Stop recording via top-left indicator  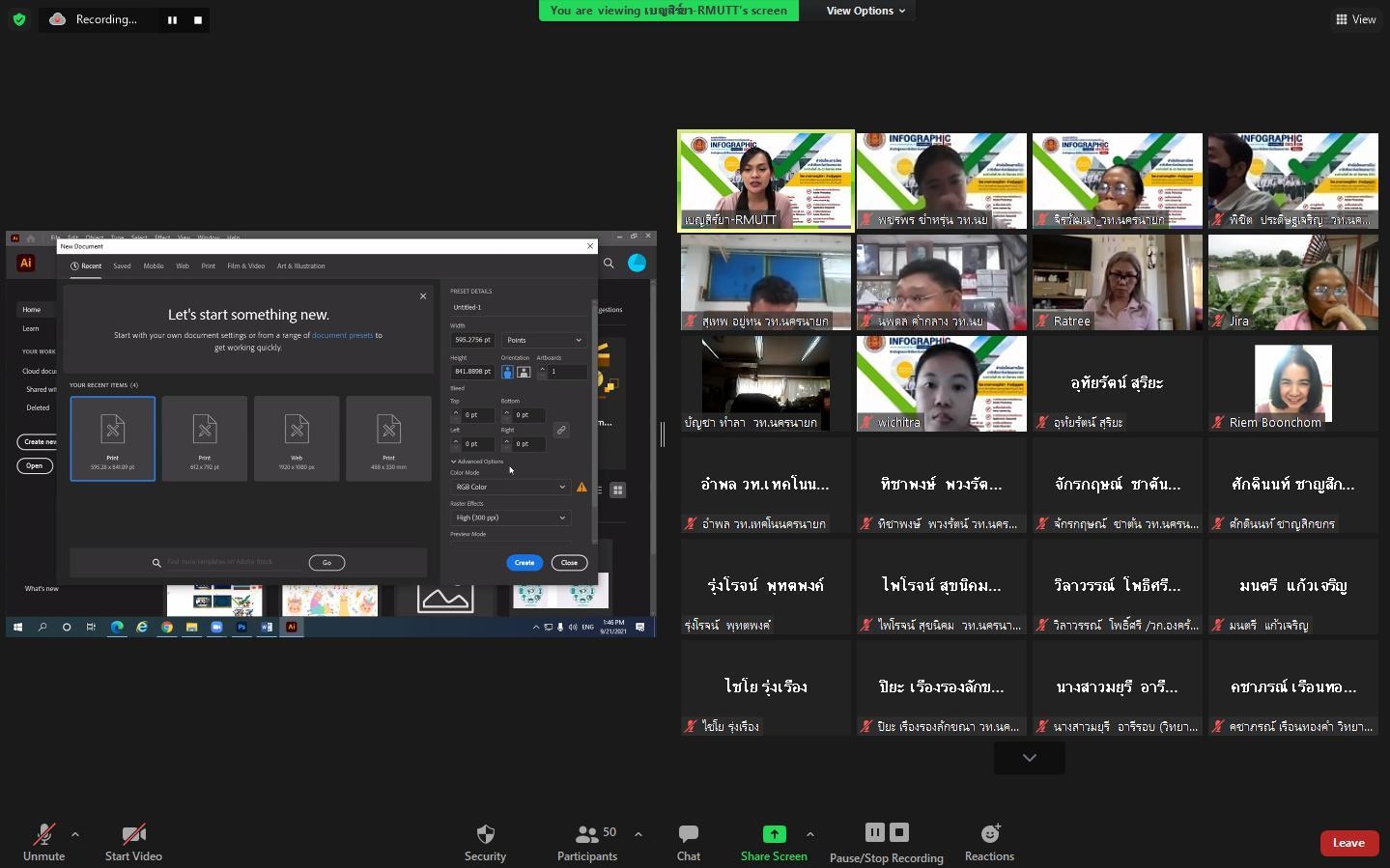[198, 19]
